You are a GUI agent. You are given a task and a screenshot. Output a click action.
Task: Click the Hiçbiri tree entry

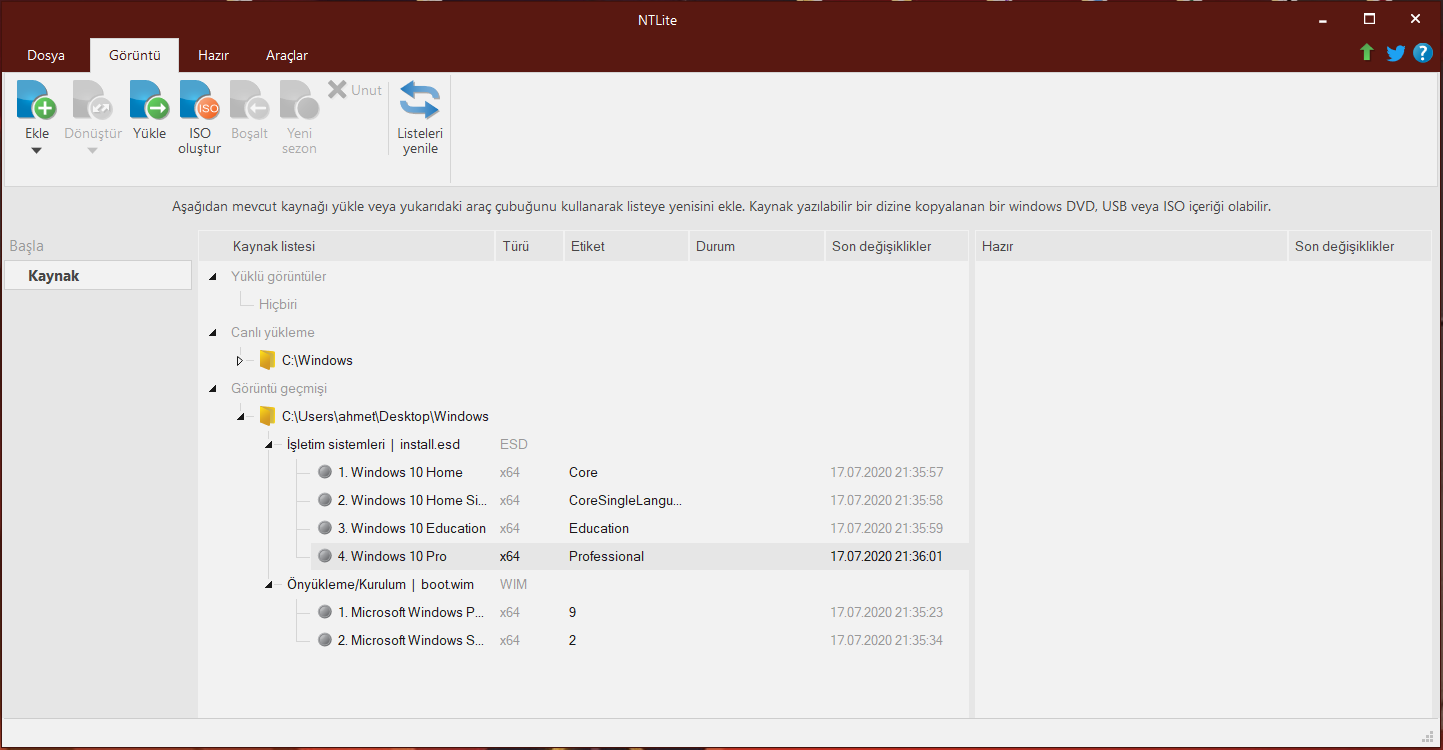(x=278, y=305)
